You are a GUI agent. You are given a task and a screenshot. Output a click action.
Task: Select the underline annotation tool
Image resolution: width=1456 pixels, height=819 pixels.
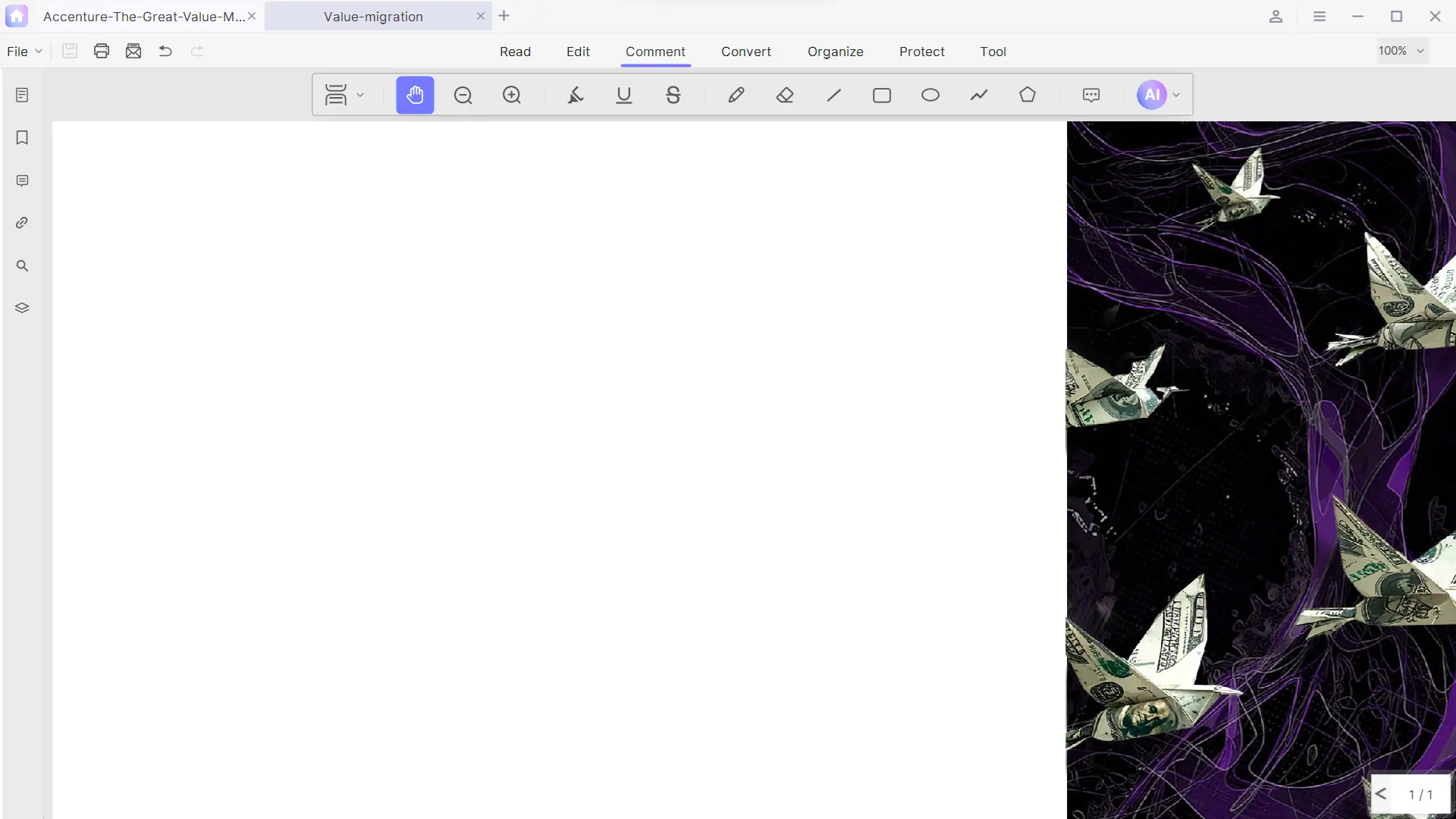pos(624,95)
